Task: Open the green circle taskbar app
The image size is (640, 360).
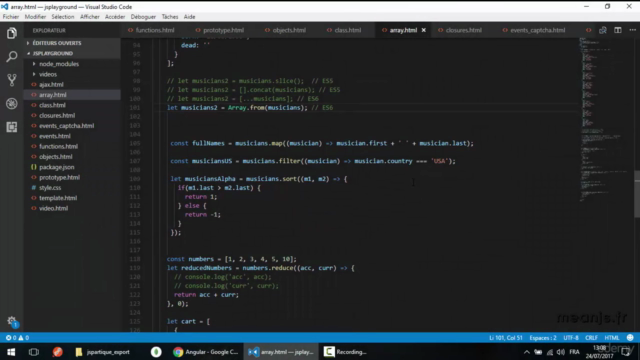Action: (x=156, y=352)
